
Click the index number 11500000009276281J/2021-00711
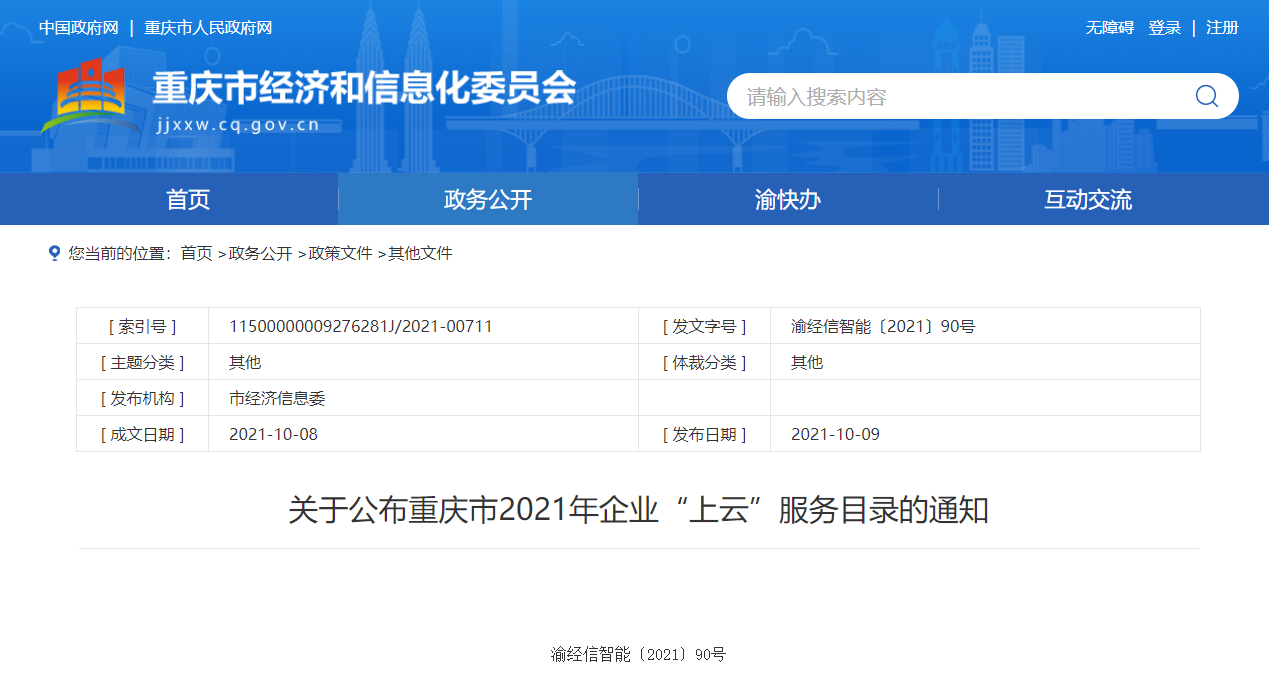coord(361,326)
